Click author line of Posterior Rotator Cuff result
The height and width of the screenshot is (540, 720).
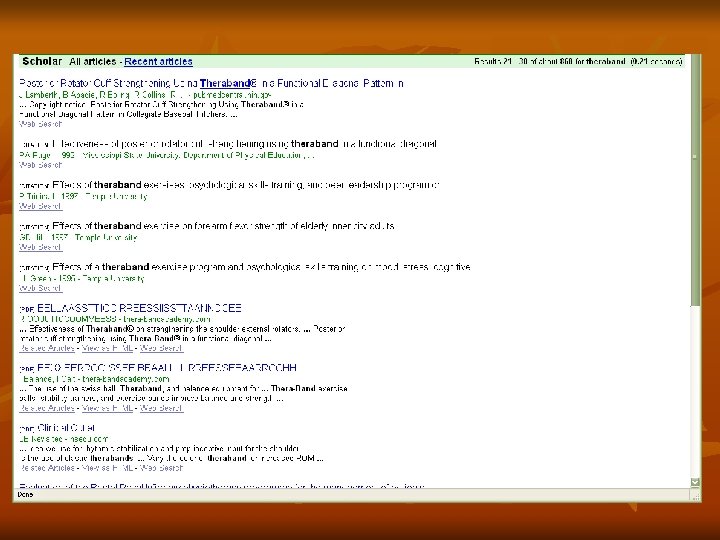click(x=145, y=95)
